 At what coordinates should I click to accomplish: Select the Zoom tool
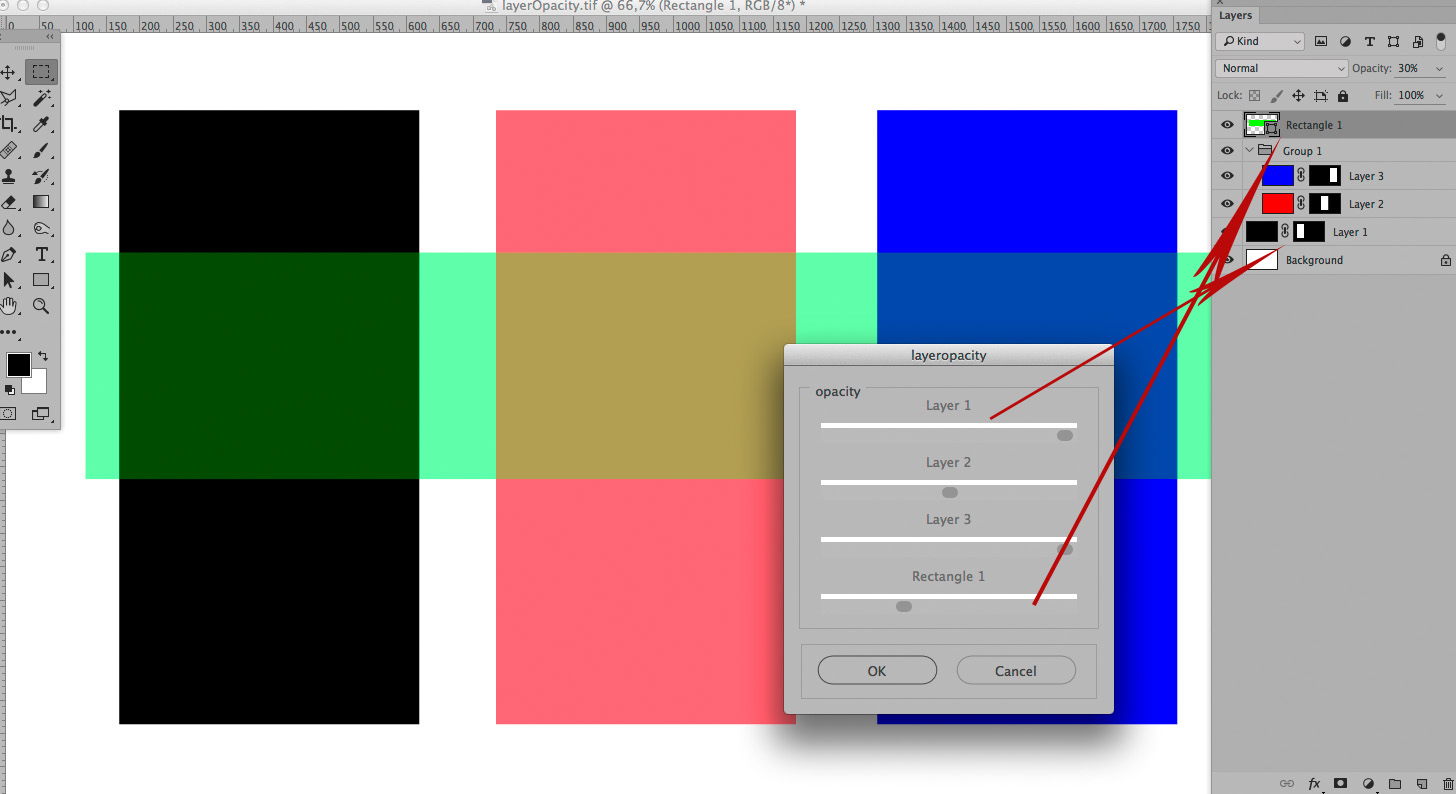41,306
